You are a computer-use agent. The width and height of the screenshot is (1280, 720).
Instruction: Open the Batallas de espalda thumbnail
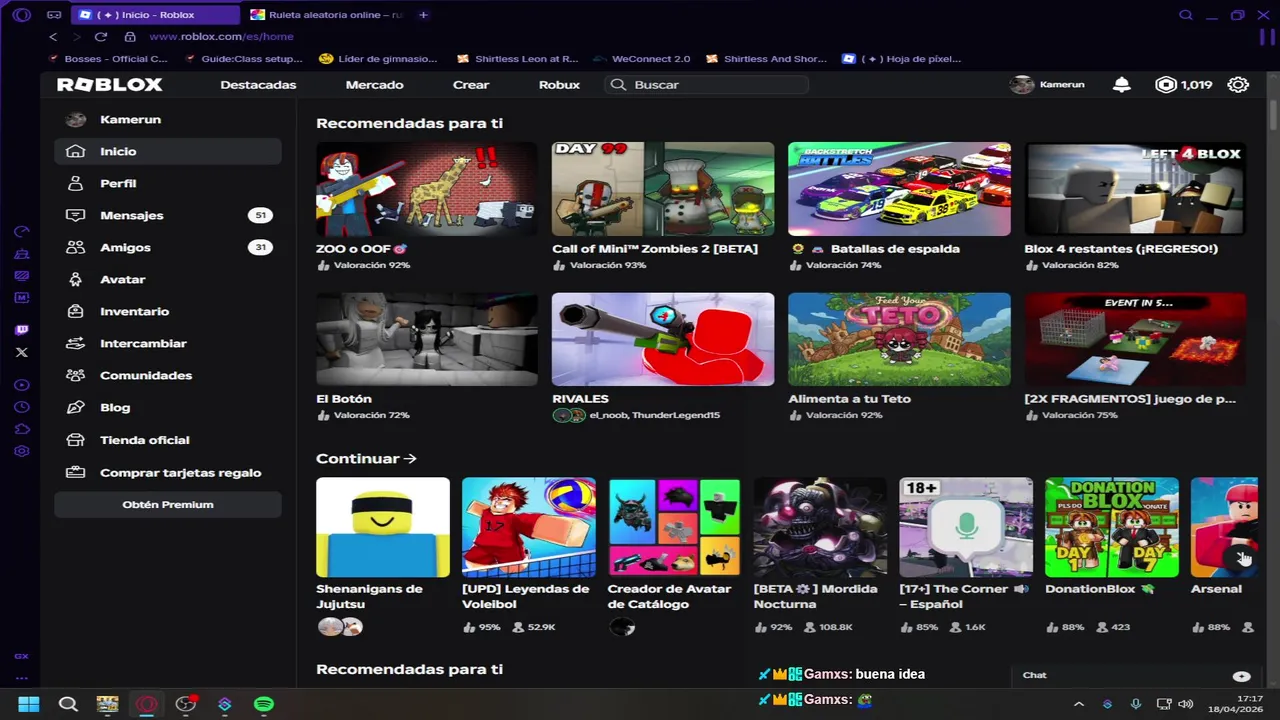899,189
